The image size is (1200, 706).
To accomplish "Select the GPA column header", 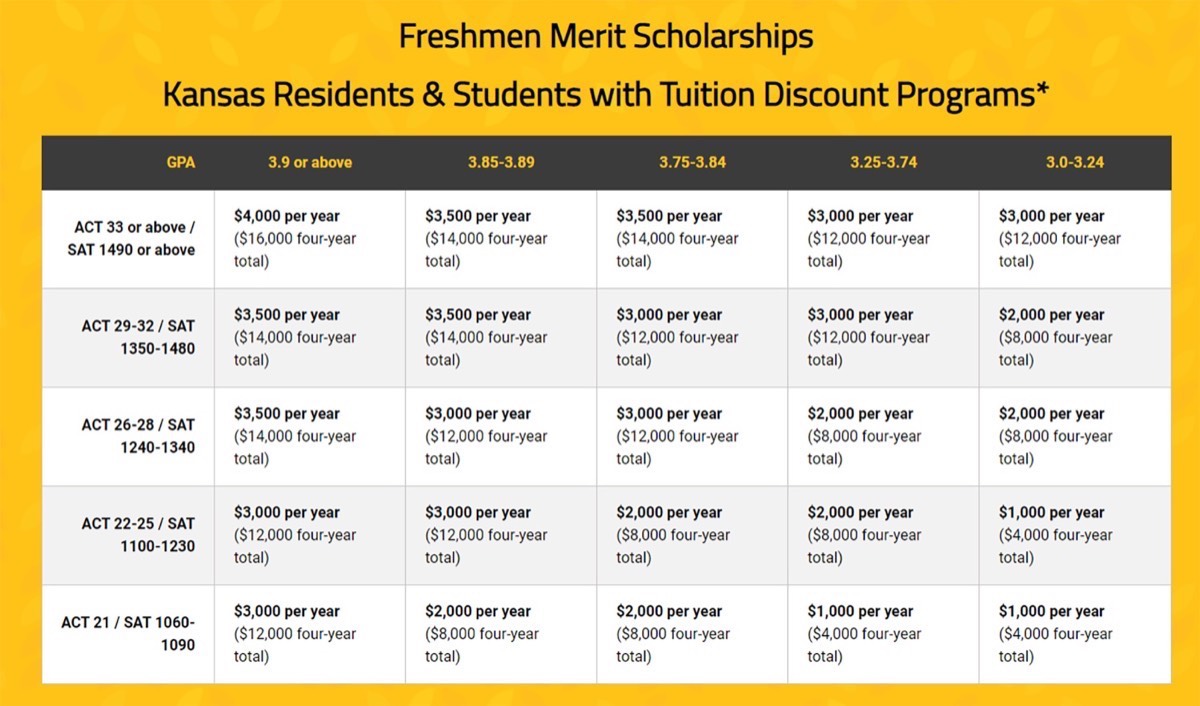I will pos(181,162).
